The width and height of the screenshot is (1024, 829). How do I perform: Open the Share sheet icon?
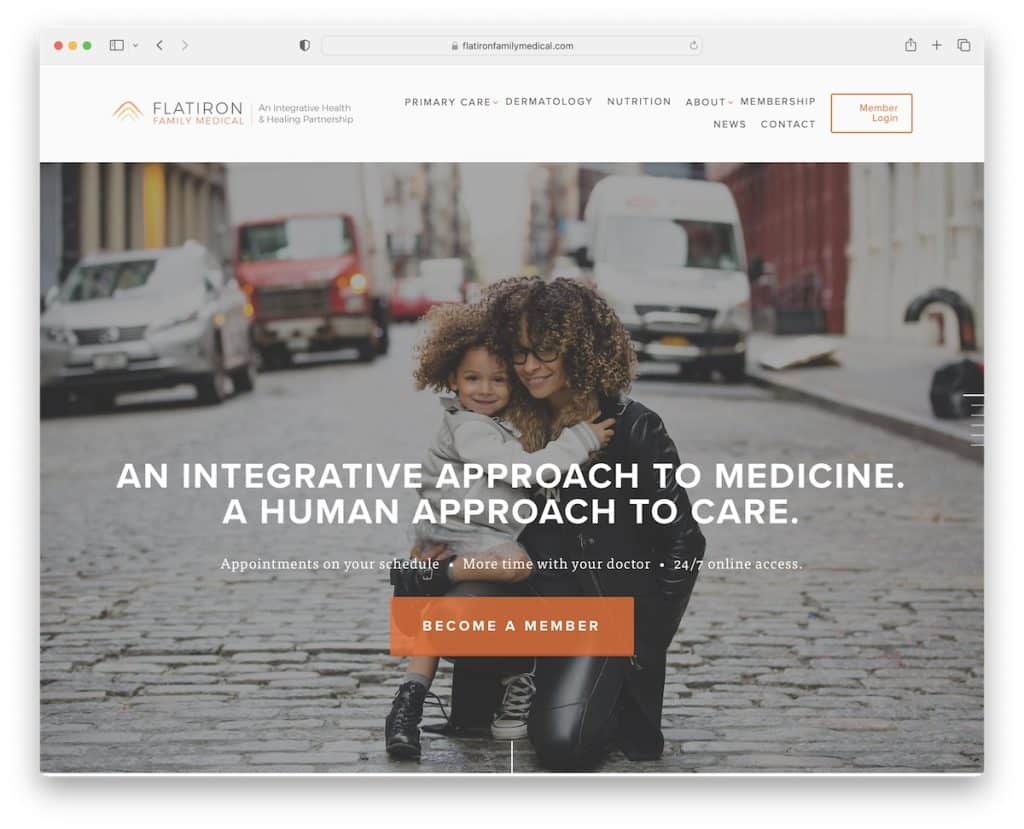[x=910, y=45]
